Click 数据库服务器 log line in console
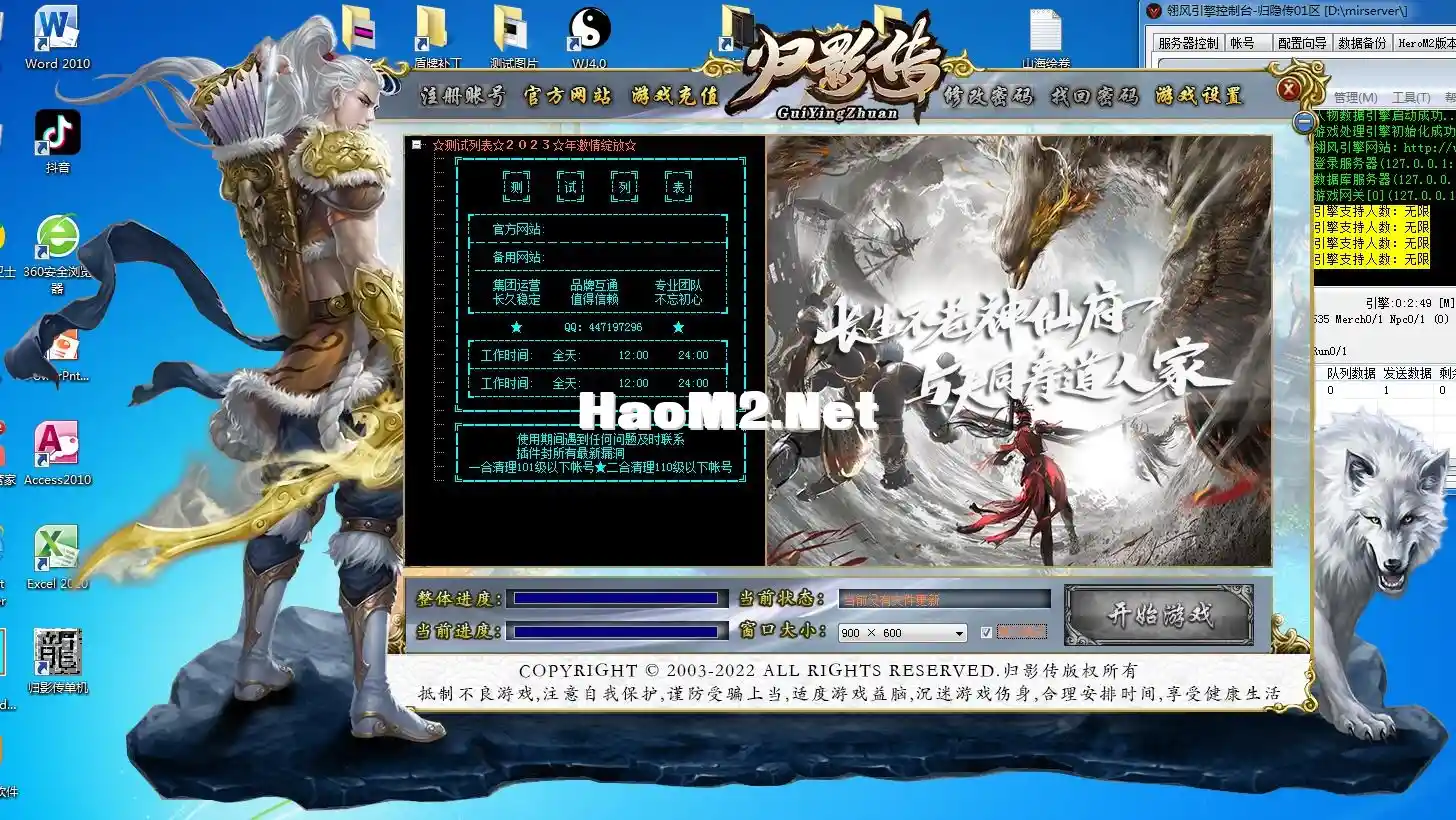The height and width of the screenshot is (820, 1456). 1383,179
